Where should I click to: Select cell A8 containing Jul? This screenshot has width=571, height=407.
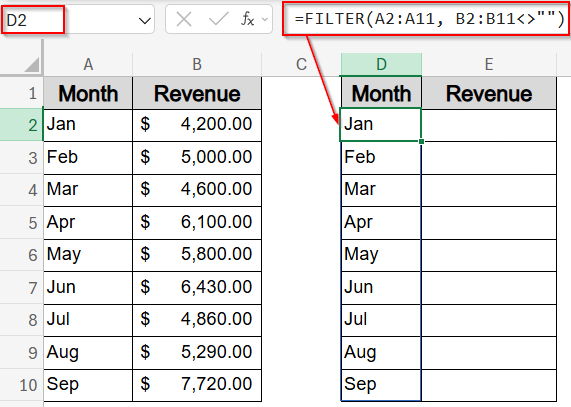(88, 320)
